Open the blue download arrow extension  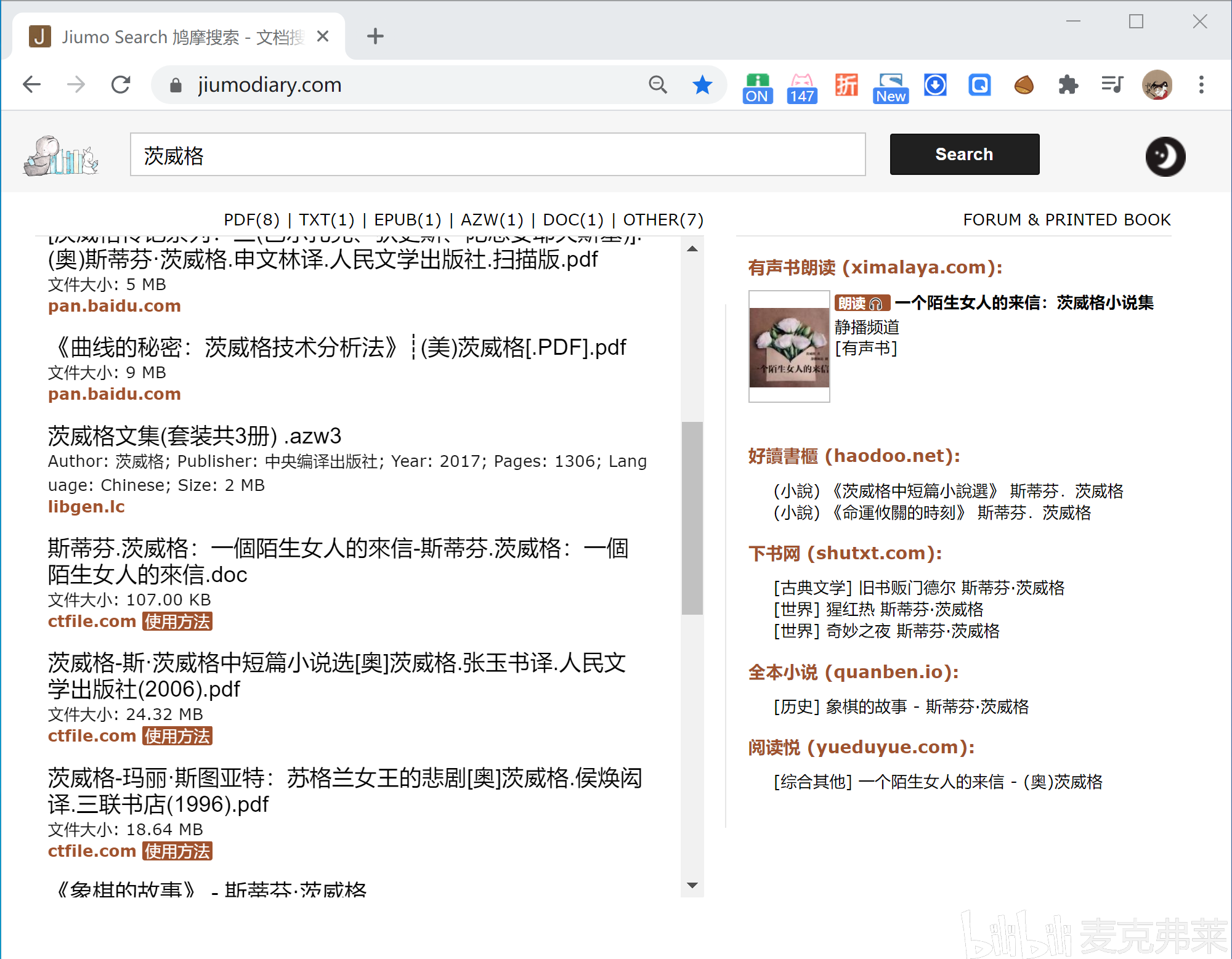click(x=935, y=85)
